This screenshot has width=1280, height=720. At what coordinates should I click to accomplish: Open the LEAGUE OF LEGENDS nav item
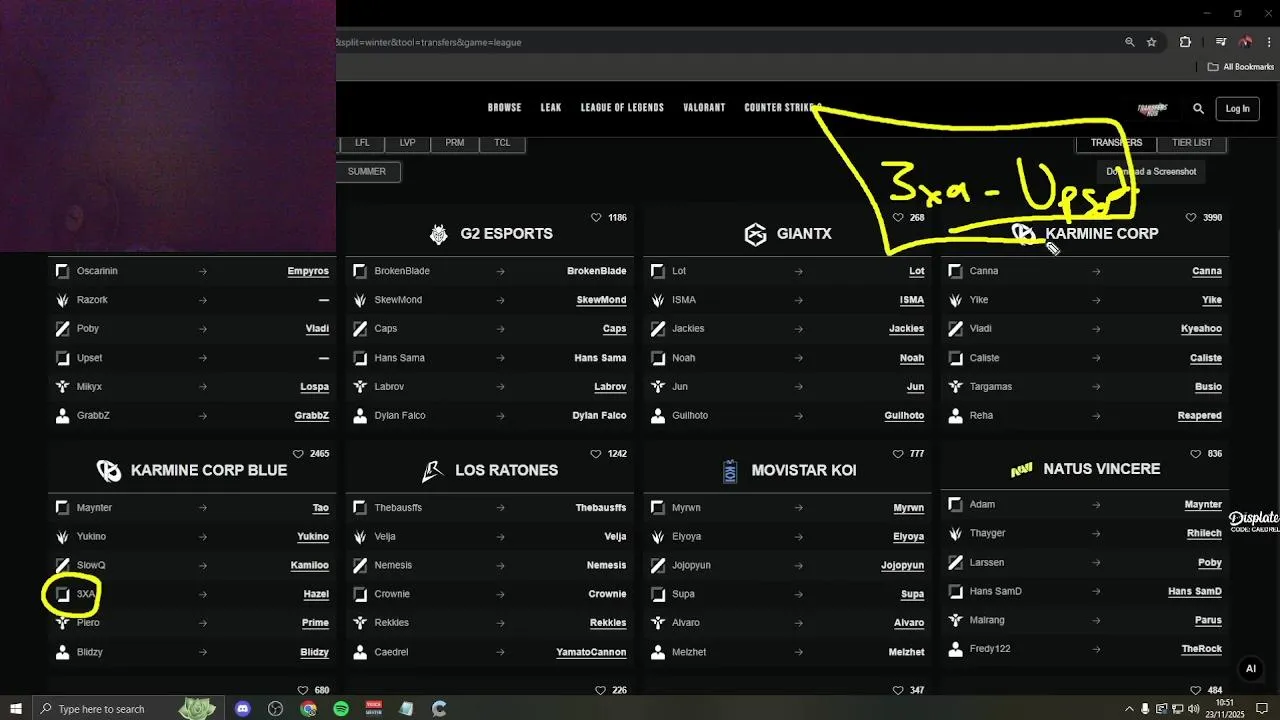[x=622, y=108]
